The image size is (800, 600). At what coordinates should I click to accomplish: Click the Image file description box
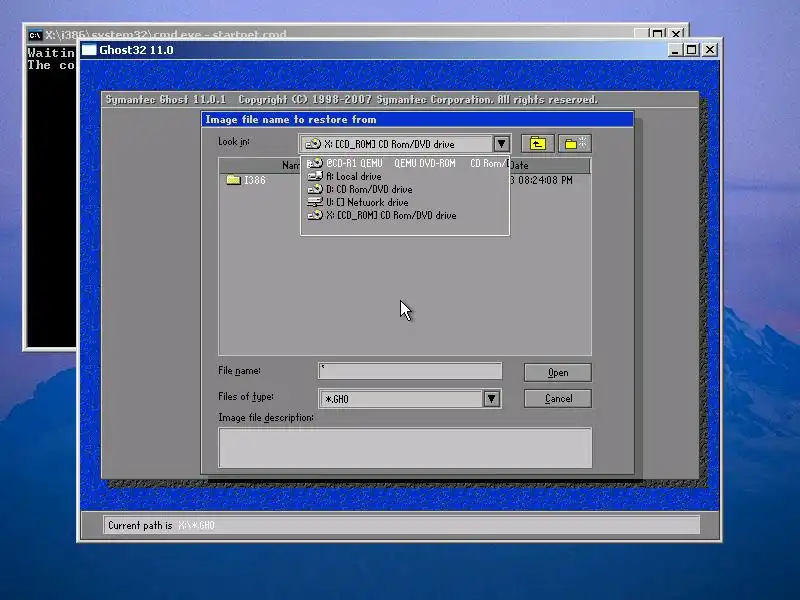point(405,447)
